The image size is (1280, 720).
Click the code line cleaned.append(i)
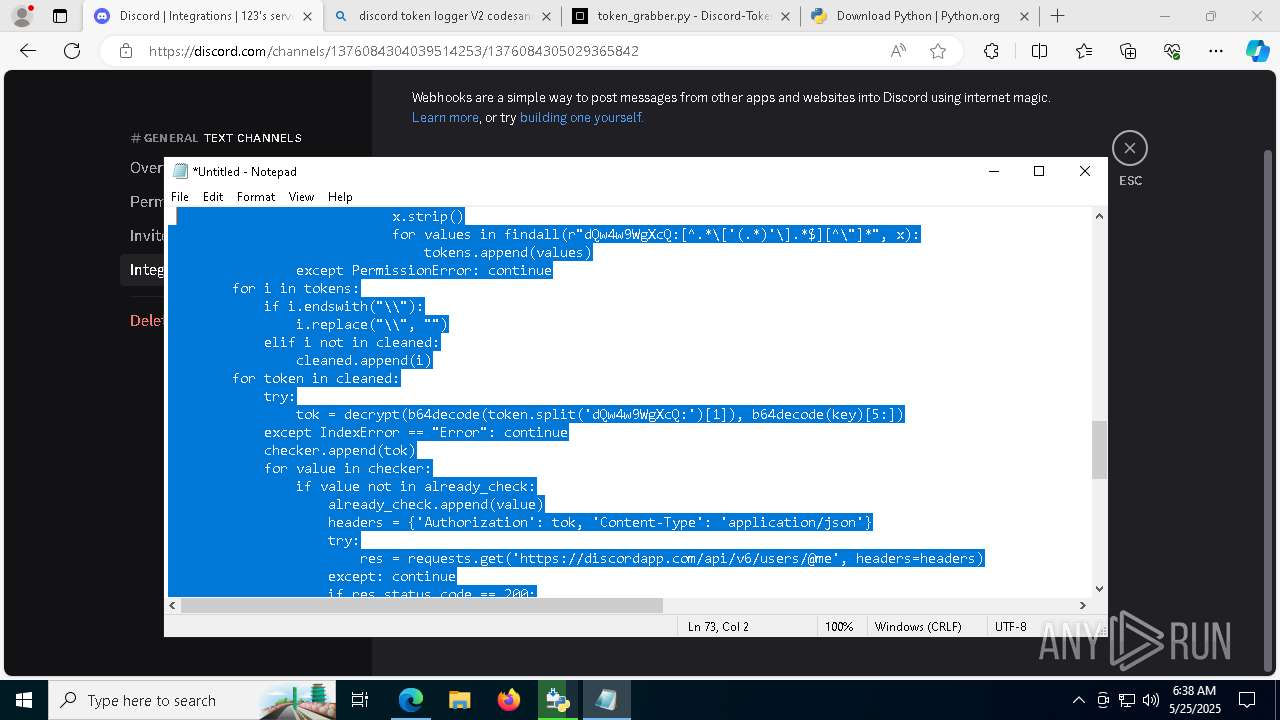click(364, 360)
